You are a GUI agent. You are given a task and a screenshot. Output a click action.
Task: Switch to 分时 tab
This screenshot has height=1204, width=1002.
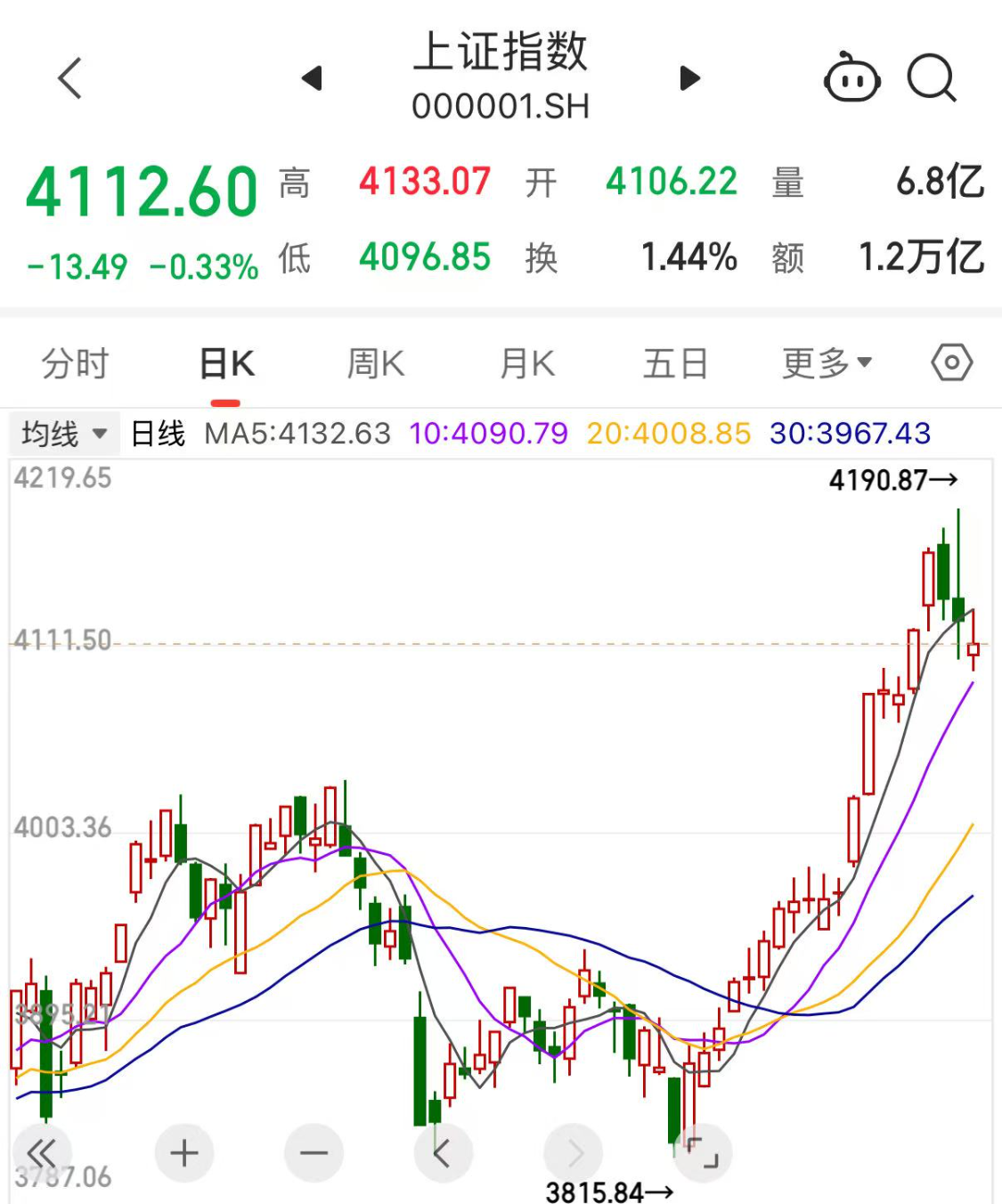click(x=75, y=363)
